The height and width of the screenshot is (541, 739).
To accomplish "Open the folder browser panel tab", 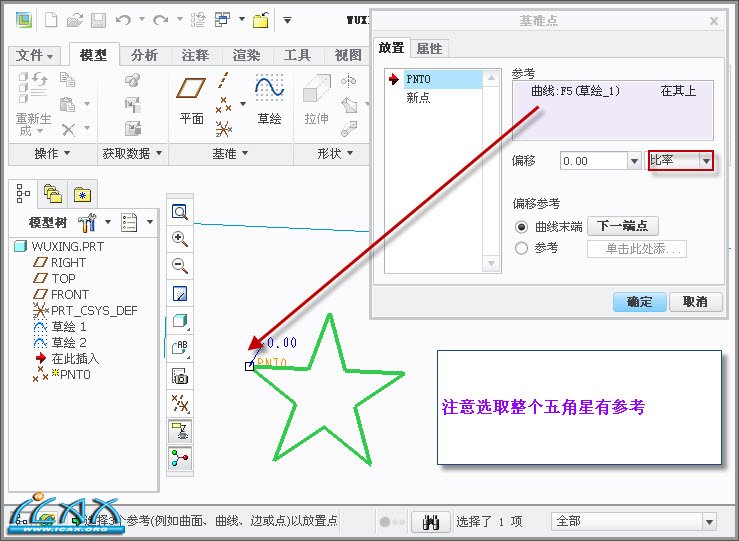I will pos(53,194).
